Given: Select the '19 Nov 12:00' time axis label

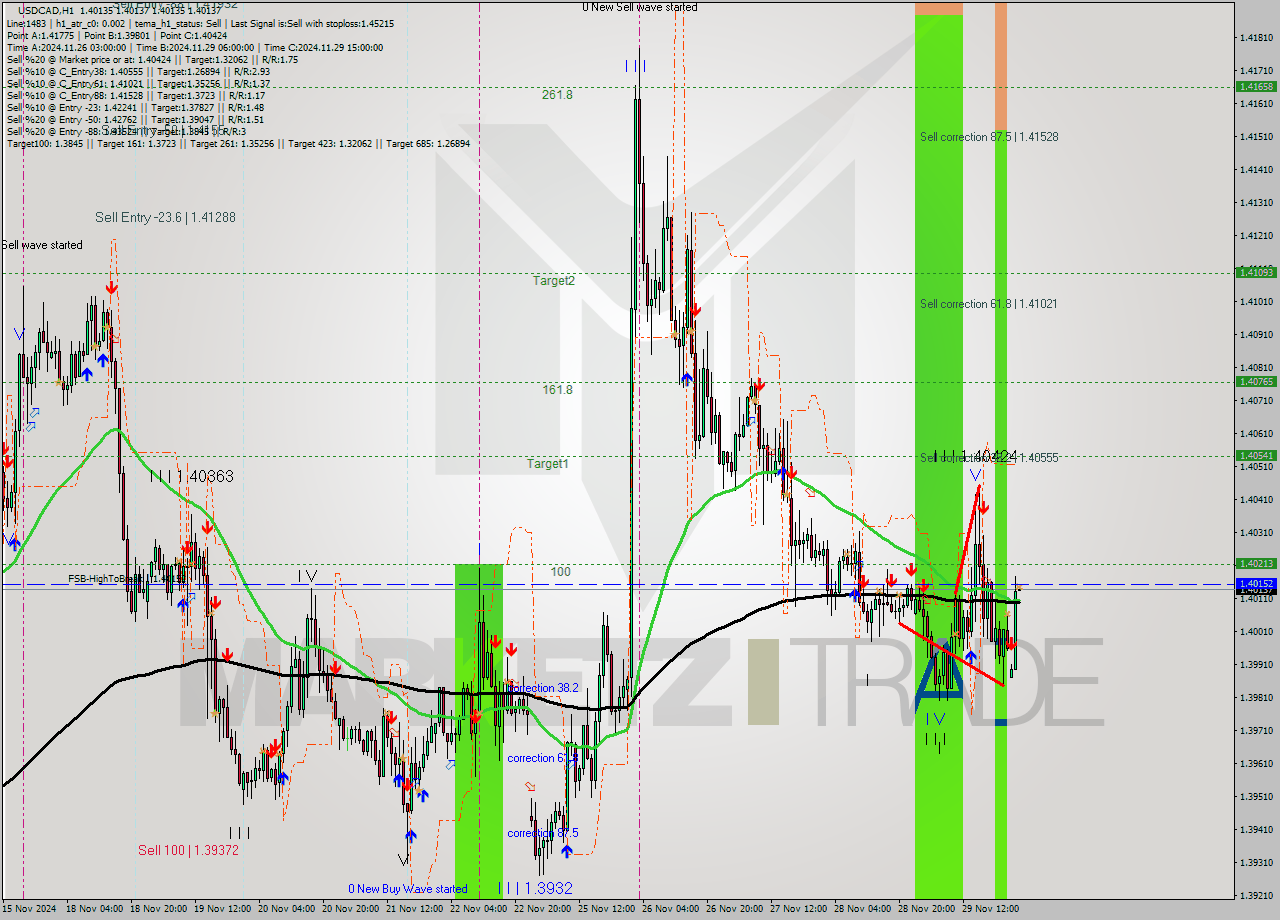Looking at the screenshot, I should 223,909.
